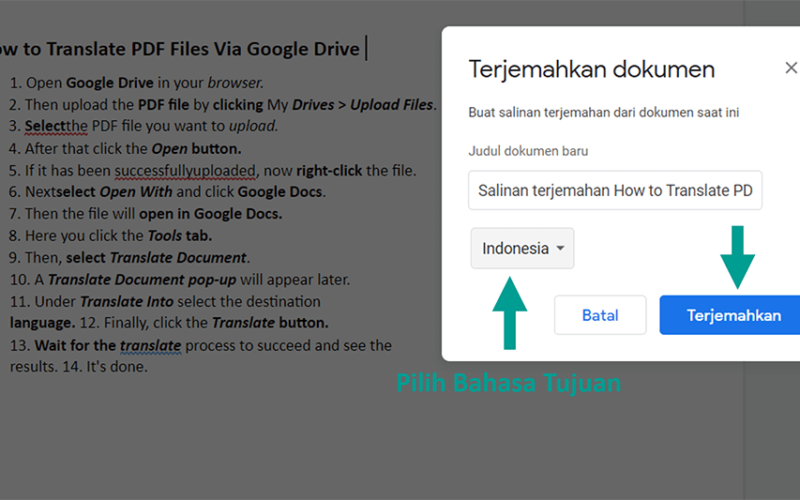Click step 12 'click the Translate button'
The height and width of the screenshot is (500, 800).
pyautogui.click(x=204, y=323)
